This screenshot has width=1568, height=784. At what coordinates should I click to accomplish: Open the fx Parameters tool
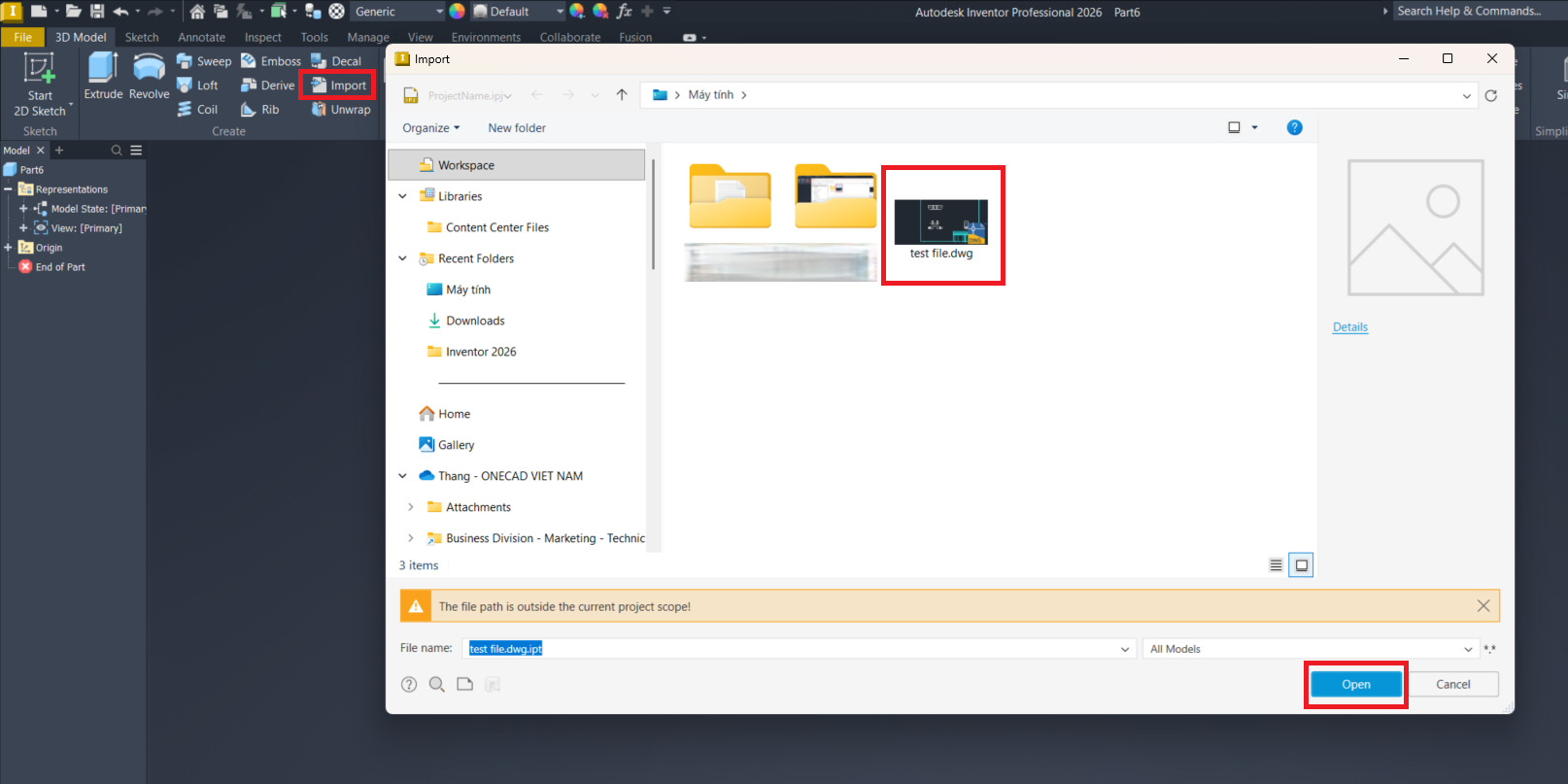(x=625, y=12)
